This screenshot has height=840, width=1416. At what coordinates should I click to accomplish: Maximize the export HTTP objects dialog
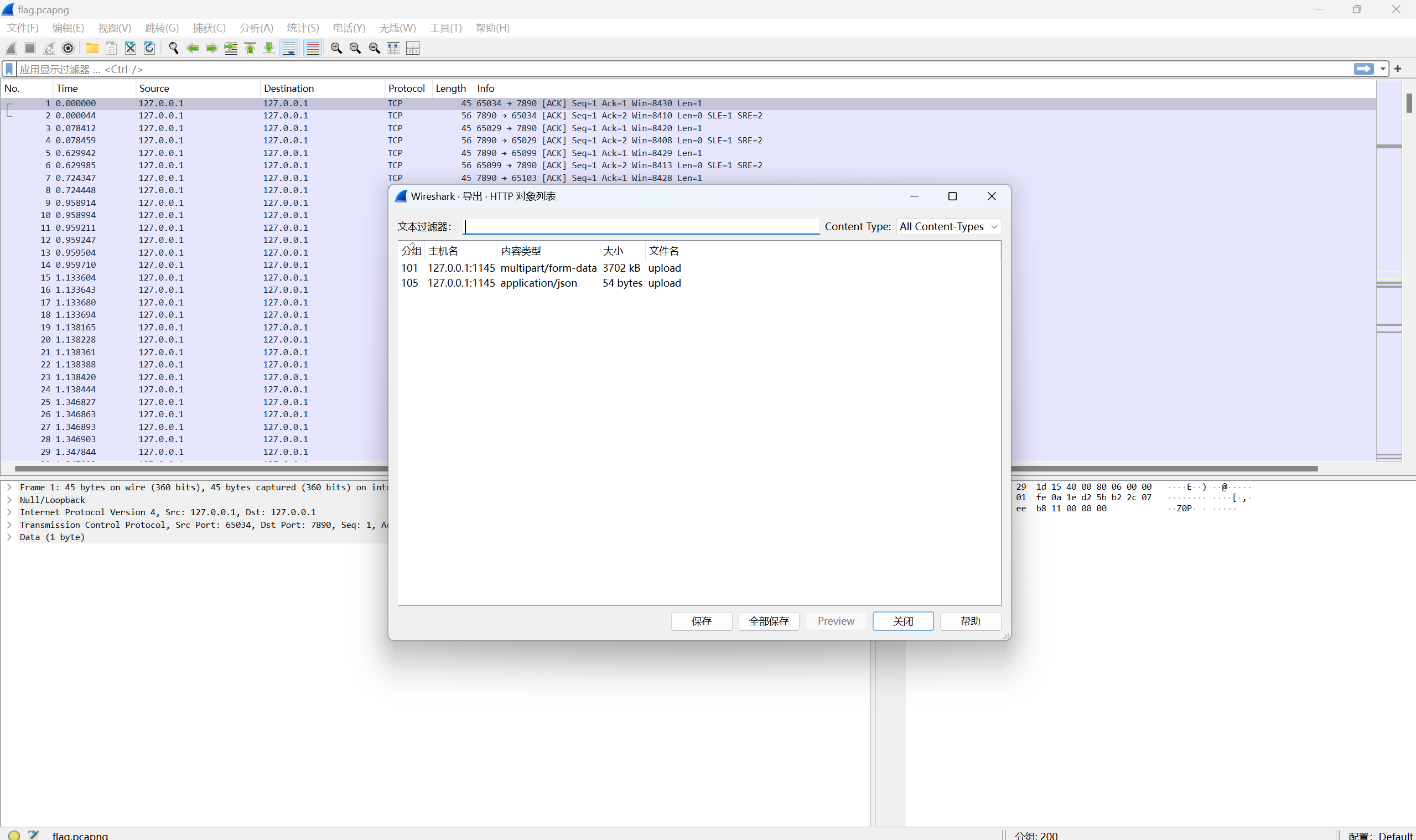(952, 196)
